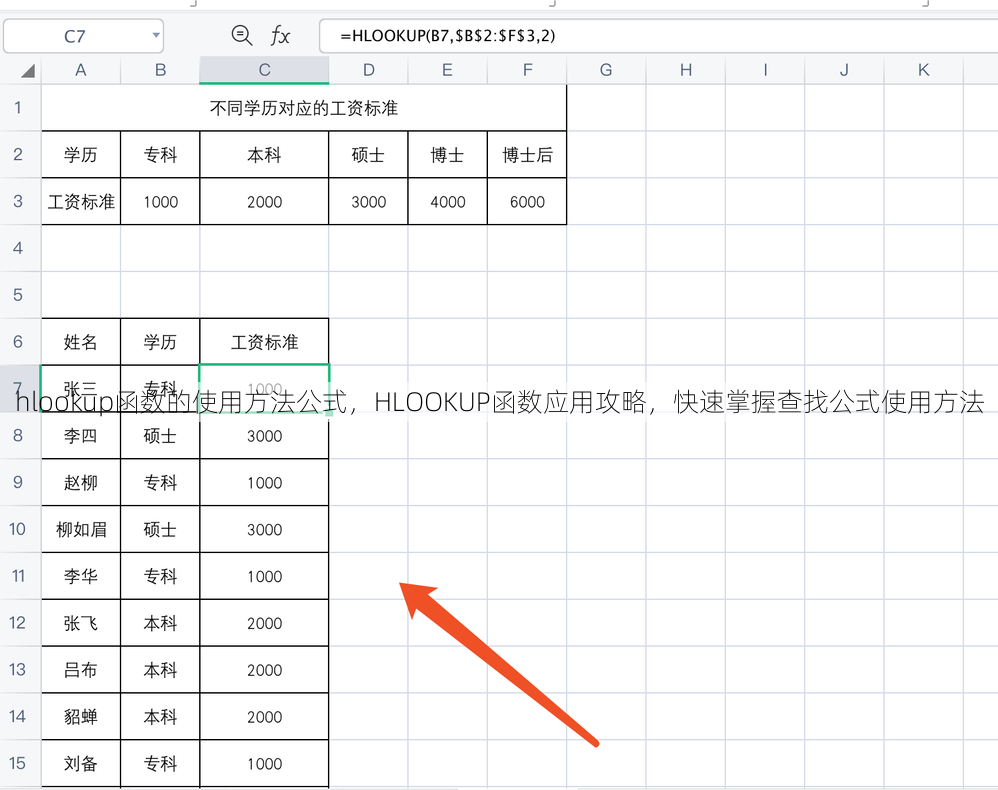Select row 4 header
Screen dimensions: 998x790
[18, 248]
